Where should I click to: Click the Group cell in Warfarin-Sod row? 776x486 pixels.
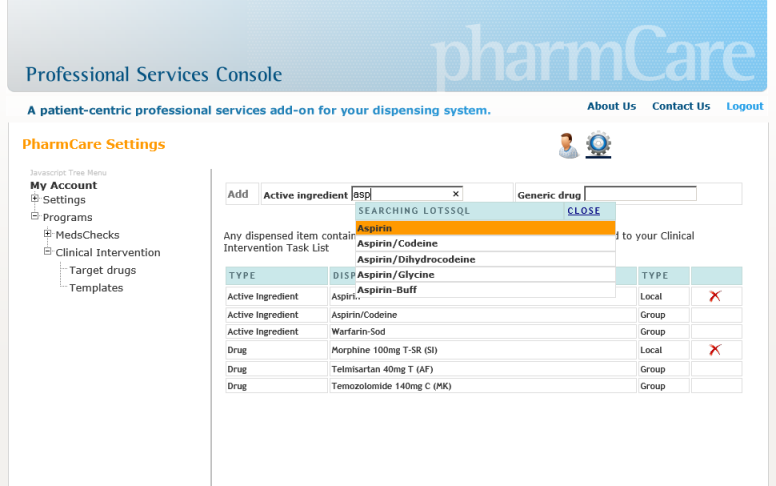(664, 332)
